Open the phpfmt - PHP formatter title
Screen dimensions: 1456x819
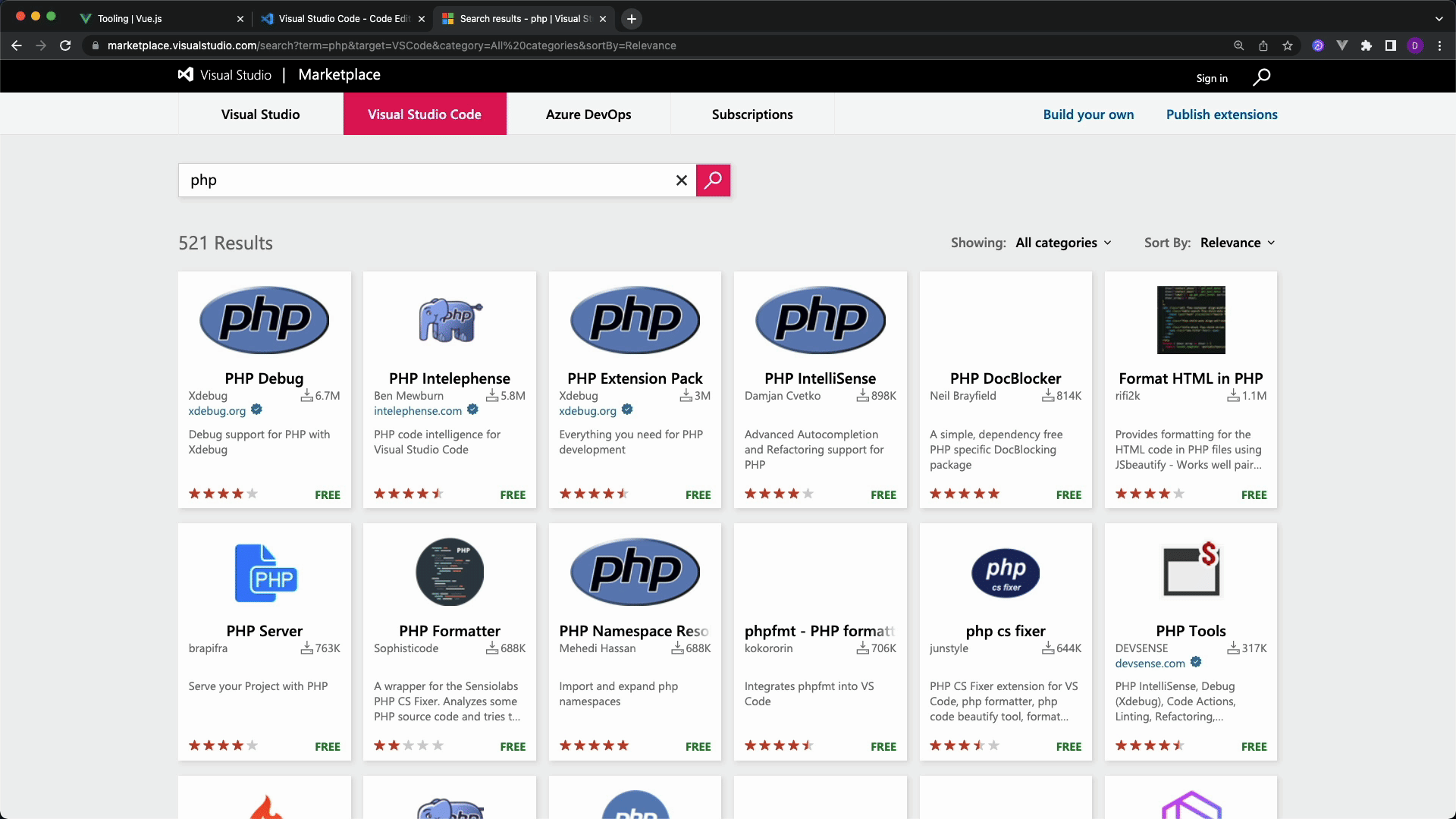(x=820, y=631)
